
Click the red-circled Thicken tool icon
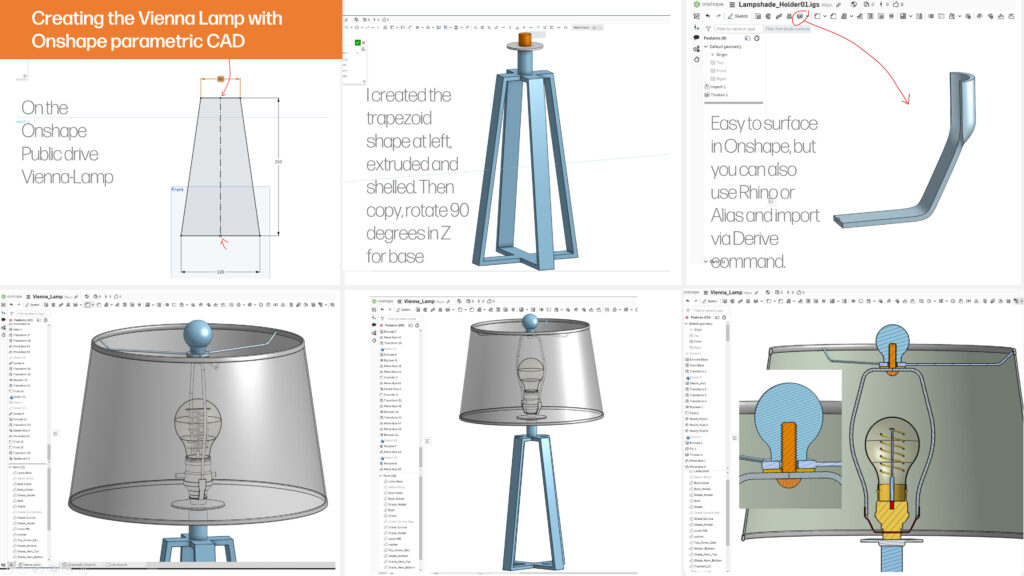[x=801, y=16]
